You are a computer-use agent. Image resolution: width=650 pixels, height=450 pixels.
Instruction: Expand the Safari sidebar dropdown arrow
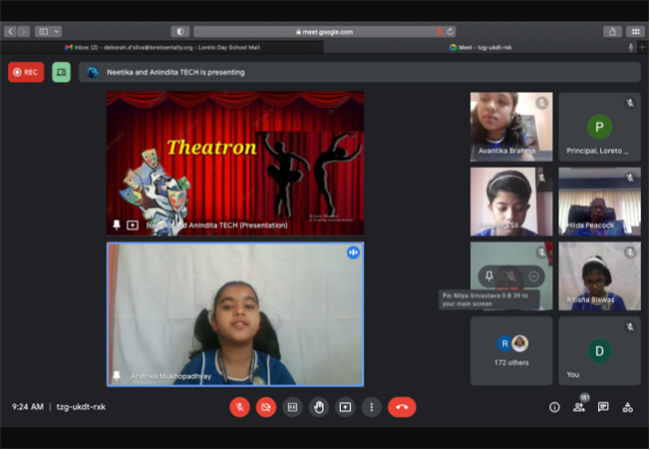[x=57, y=31]
